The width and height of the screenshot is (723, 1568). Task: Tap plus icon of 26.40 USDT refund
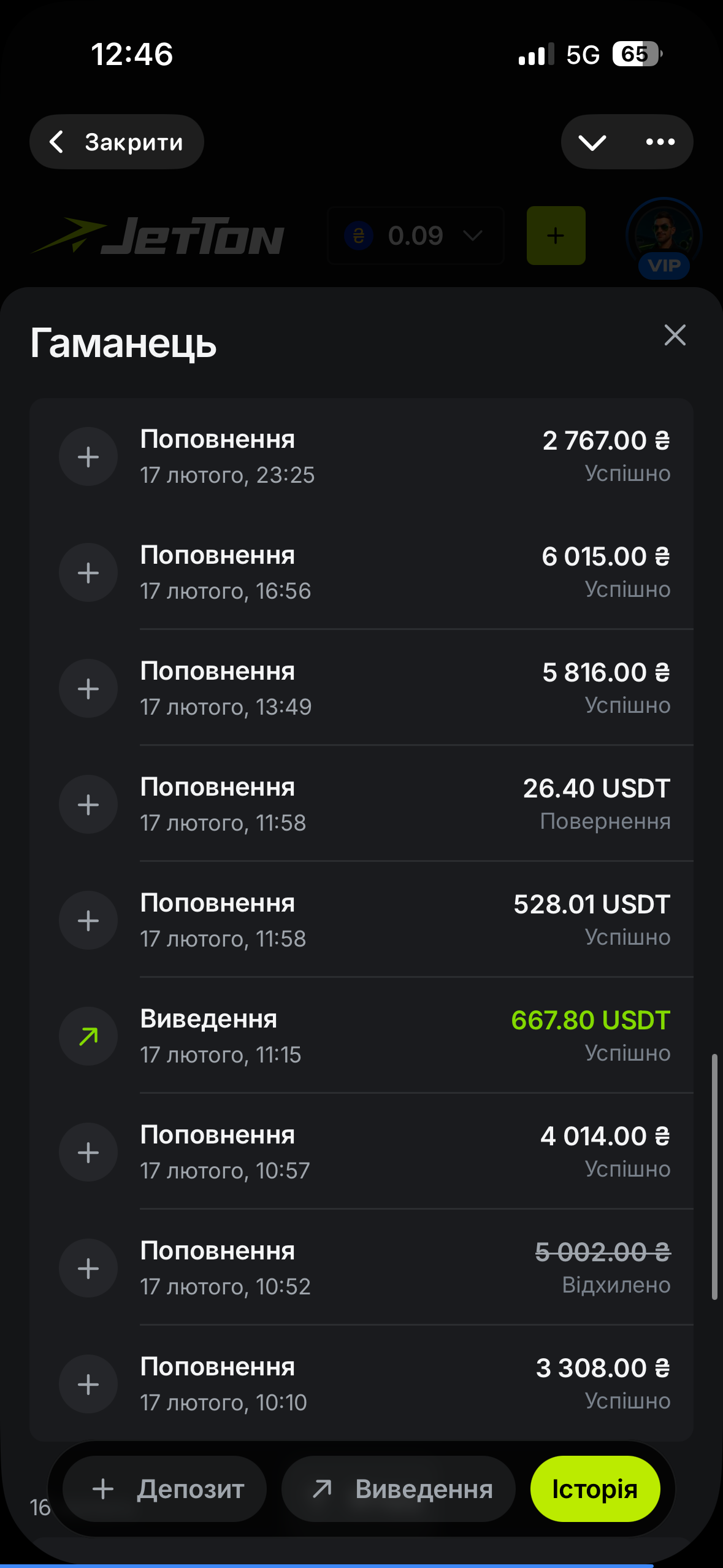pos(88,804)
